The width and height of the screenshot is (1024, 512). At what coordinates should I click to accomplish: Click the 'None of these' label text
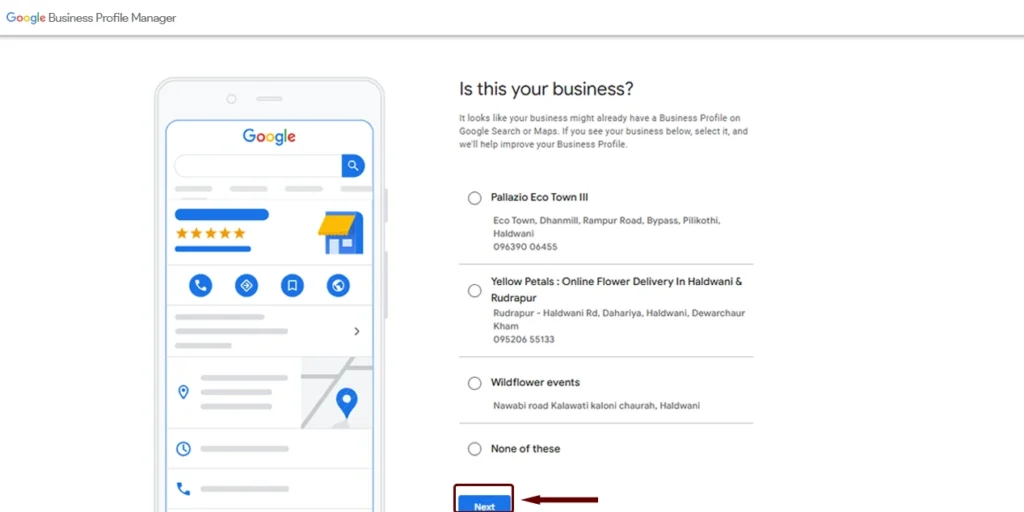point(525,449)
